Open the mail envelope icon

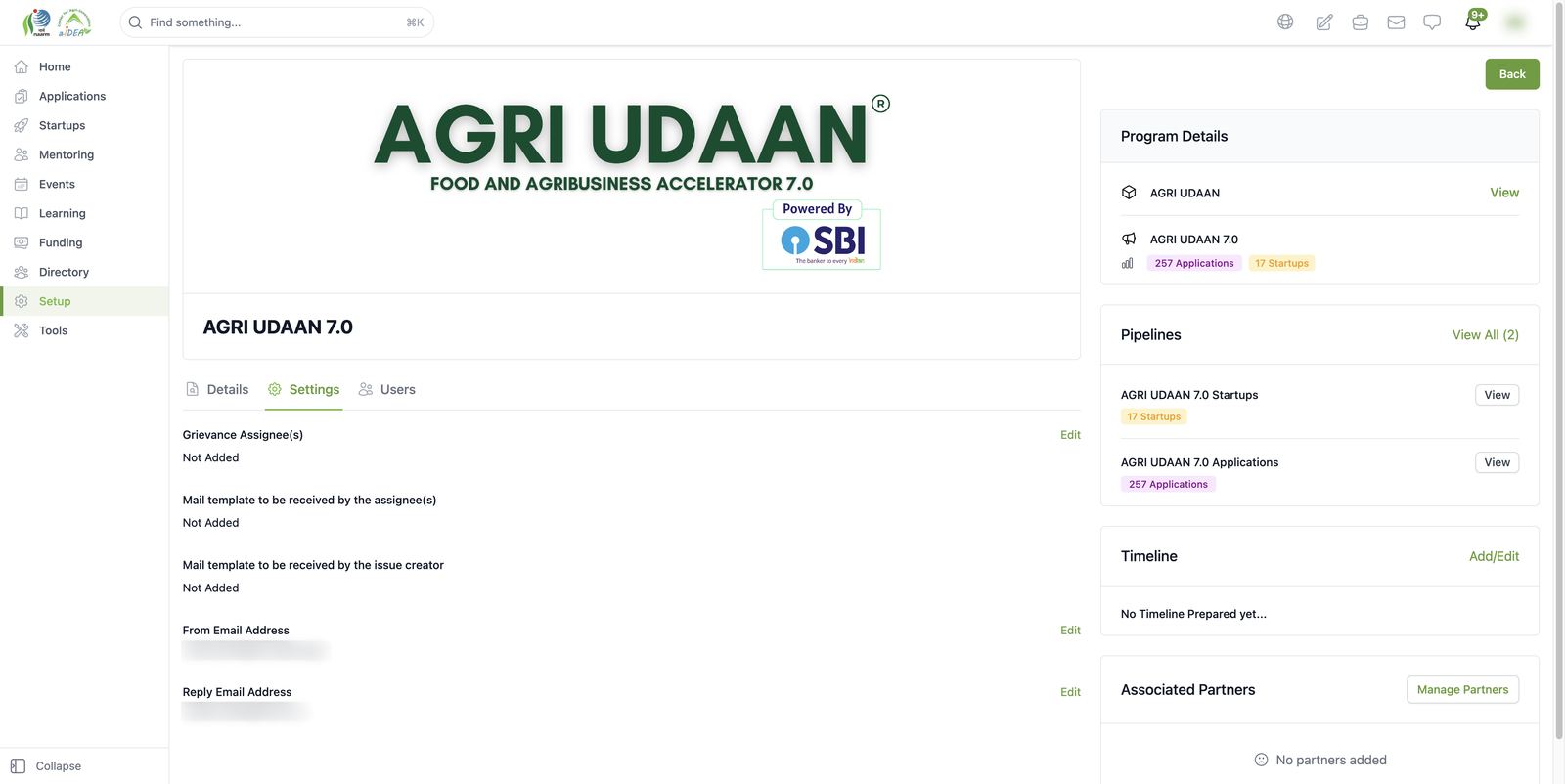pos(1396,22)
